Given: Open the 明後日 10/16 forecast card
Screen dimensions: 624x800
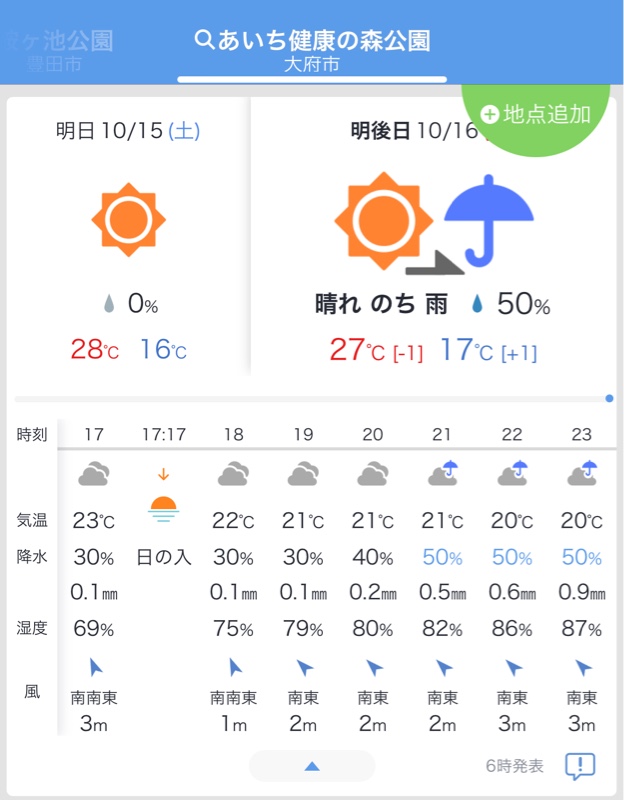Looking at the screenshot, I should point(434,236).
